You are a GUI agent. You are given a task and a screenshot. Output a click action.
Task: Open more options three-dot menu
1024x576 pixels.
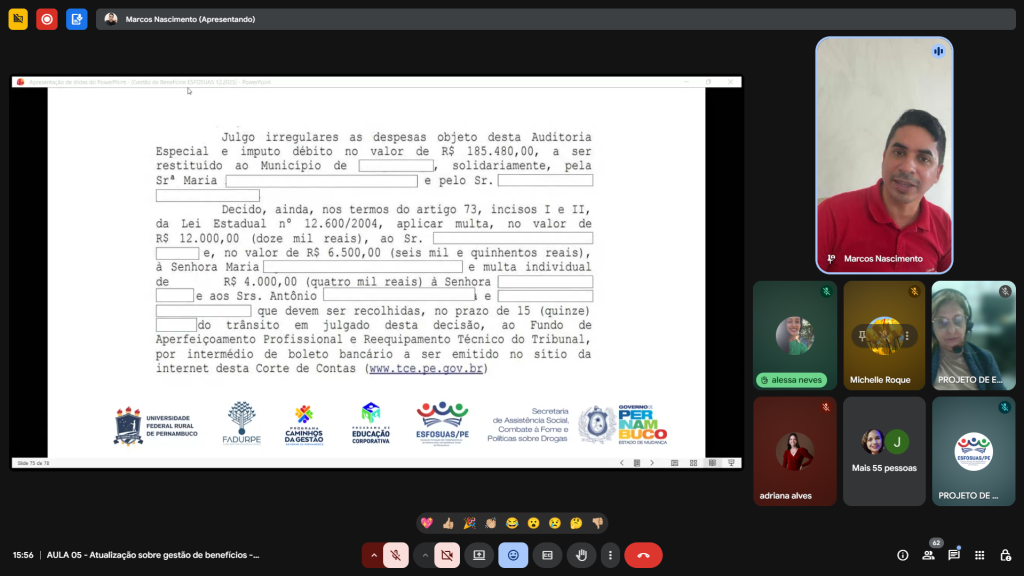tap(609, 555)
